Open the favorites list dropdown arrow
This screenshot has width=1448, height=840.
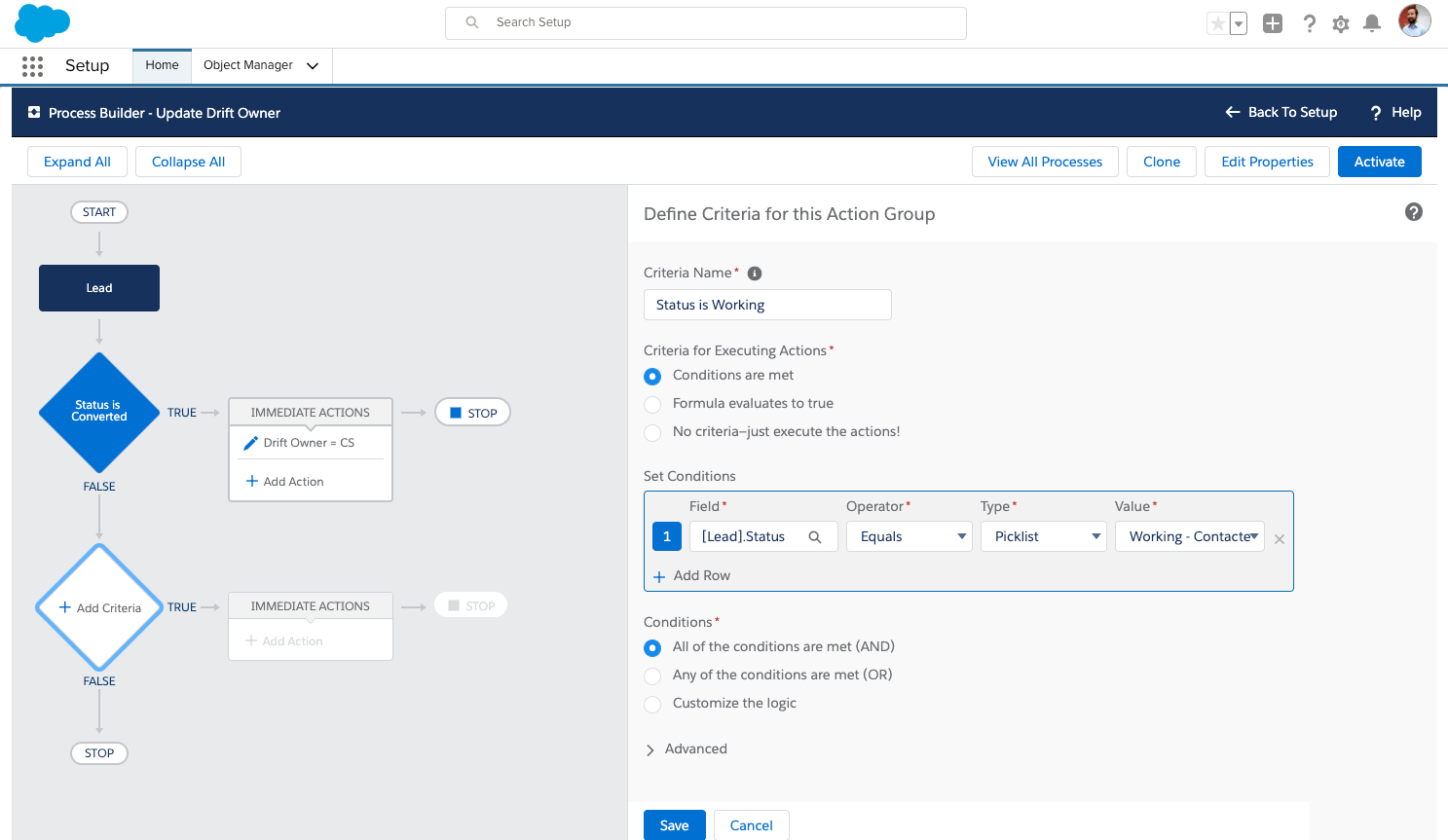coord(1239,23)
